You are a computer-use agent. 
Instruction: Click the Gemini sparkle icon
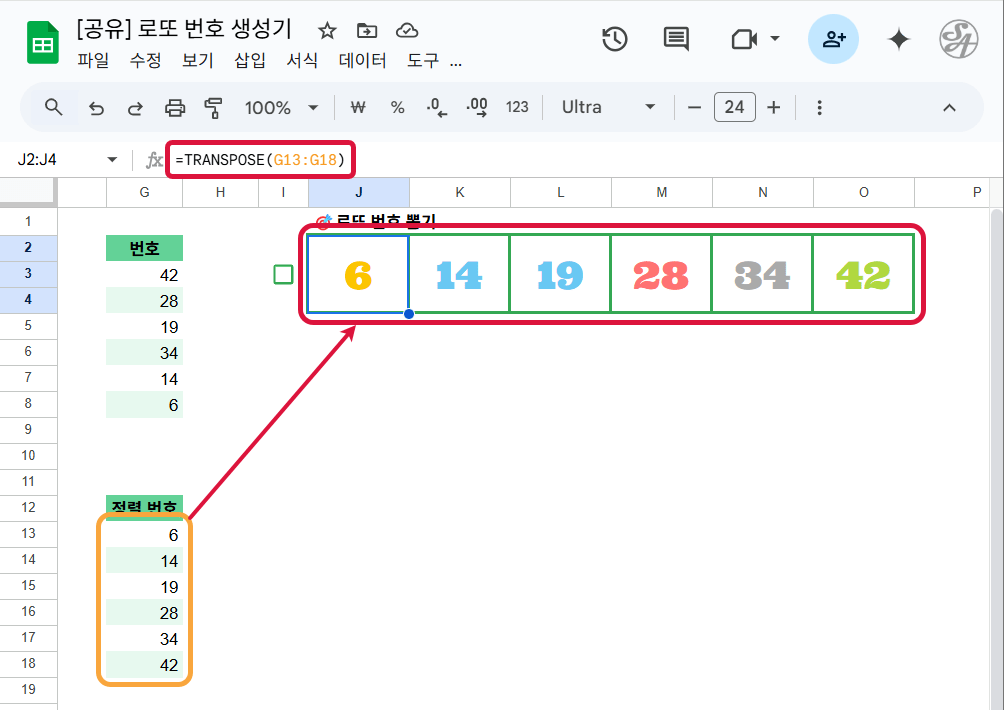click(898, 39)
